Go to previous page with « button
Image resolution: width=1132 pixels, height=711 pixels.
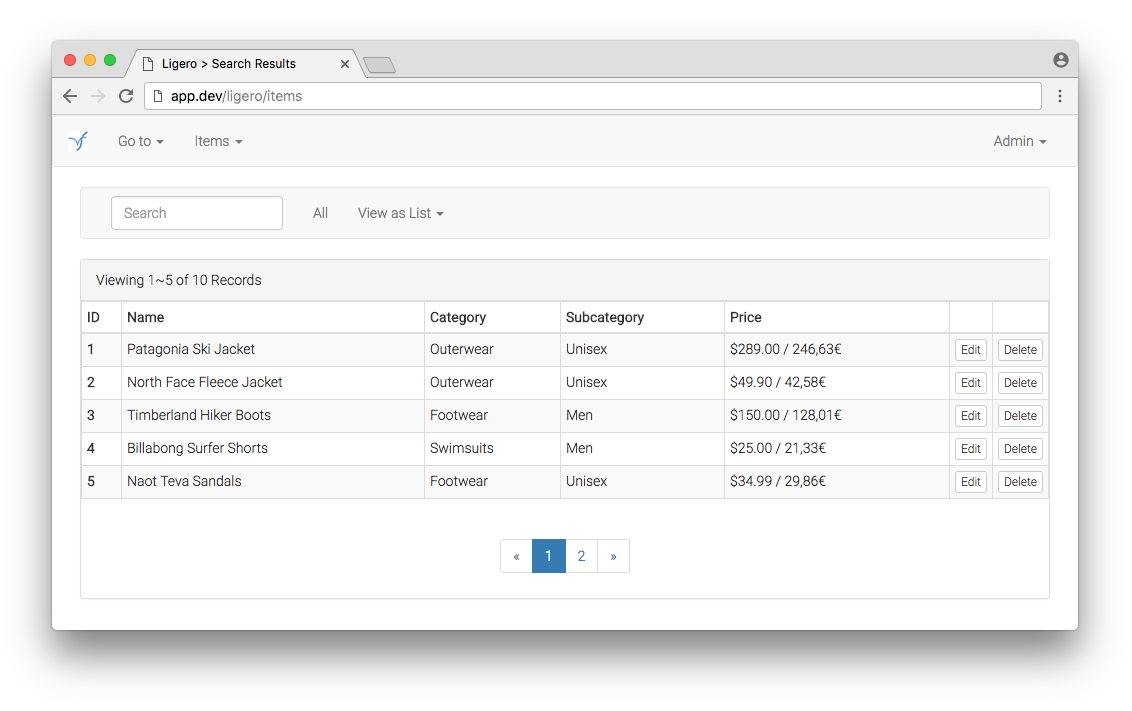click(516, 556)
